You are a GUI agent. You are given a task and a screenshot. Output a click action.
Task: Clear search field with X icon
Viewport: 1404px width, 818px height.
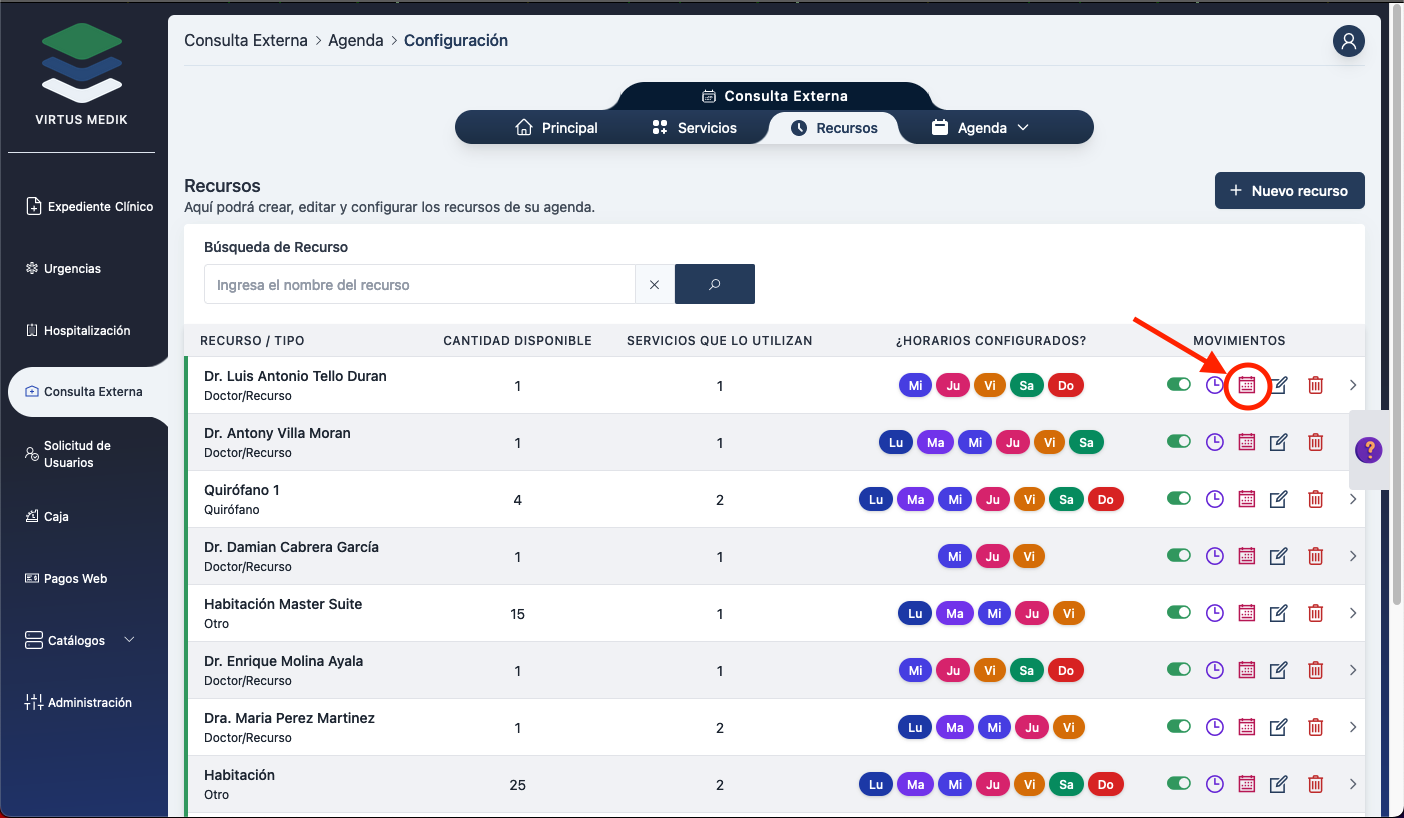click(655, 285)
